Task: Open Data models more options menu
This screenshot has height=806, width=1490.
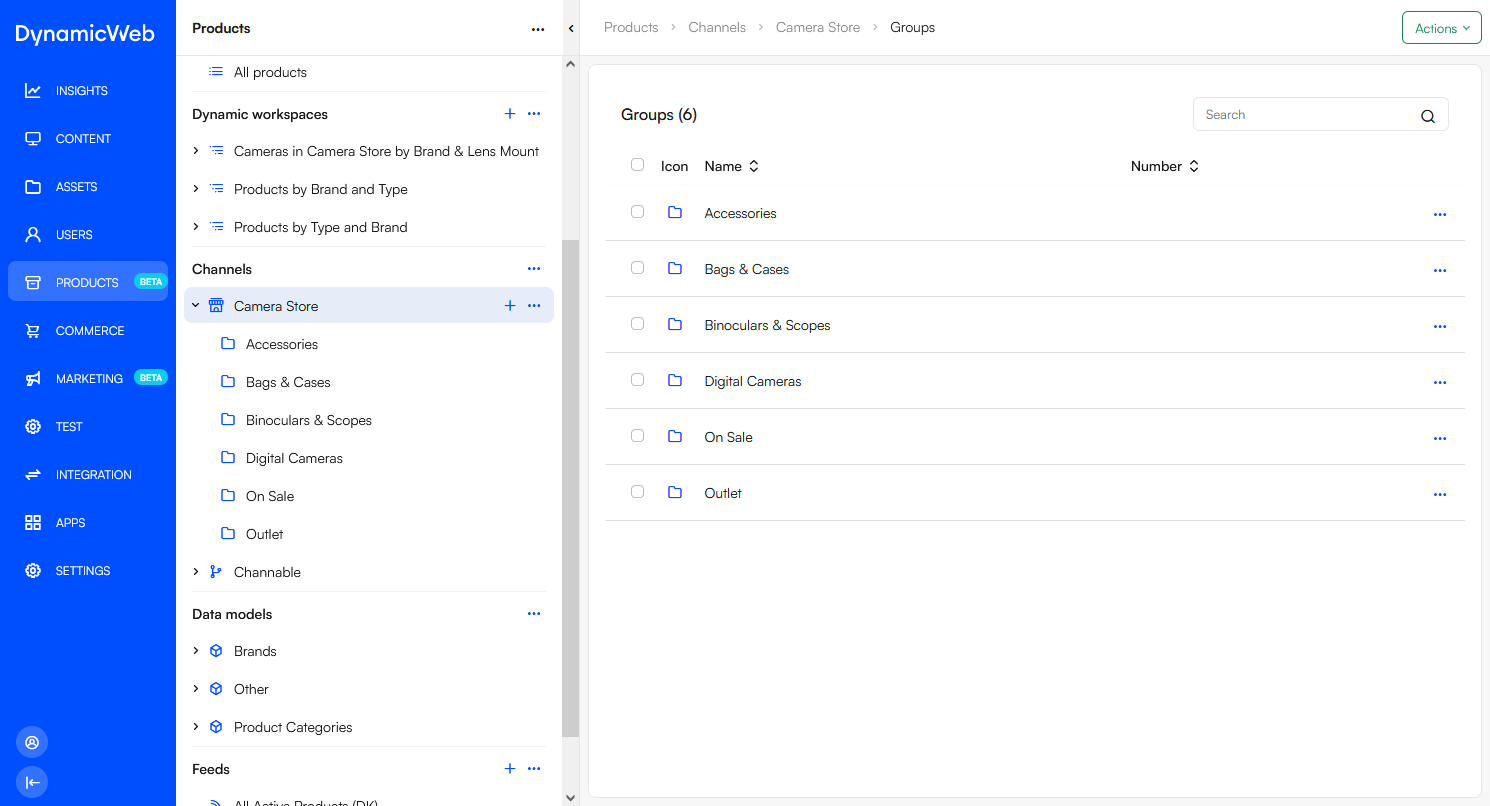Action: pyautogui.click(x=534, y=614)
